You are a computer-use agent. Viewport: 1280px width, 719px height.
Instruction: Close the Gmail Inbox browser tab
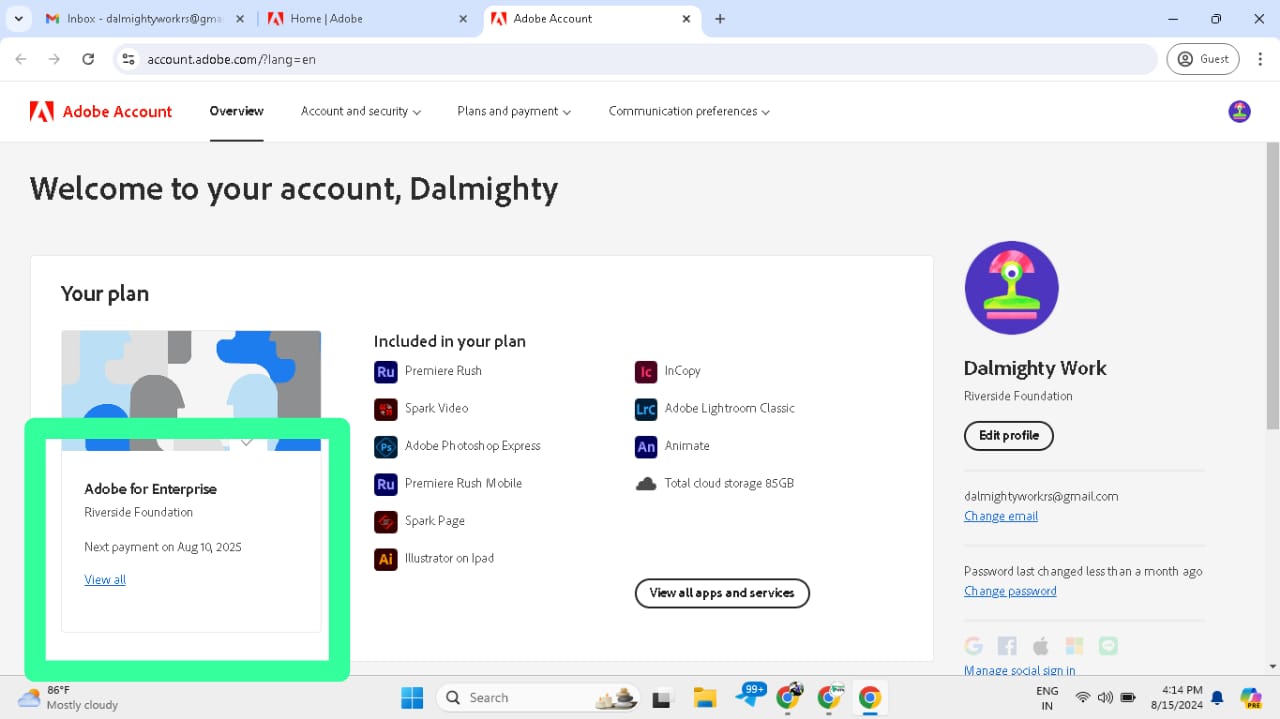[238, 19]
